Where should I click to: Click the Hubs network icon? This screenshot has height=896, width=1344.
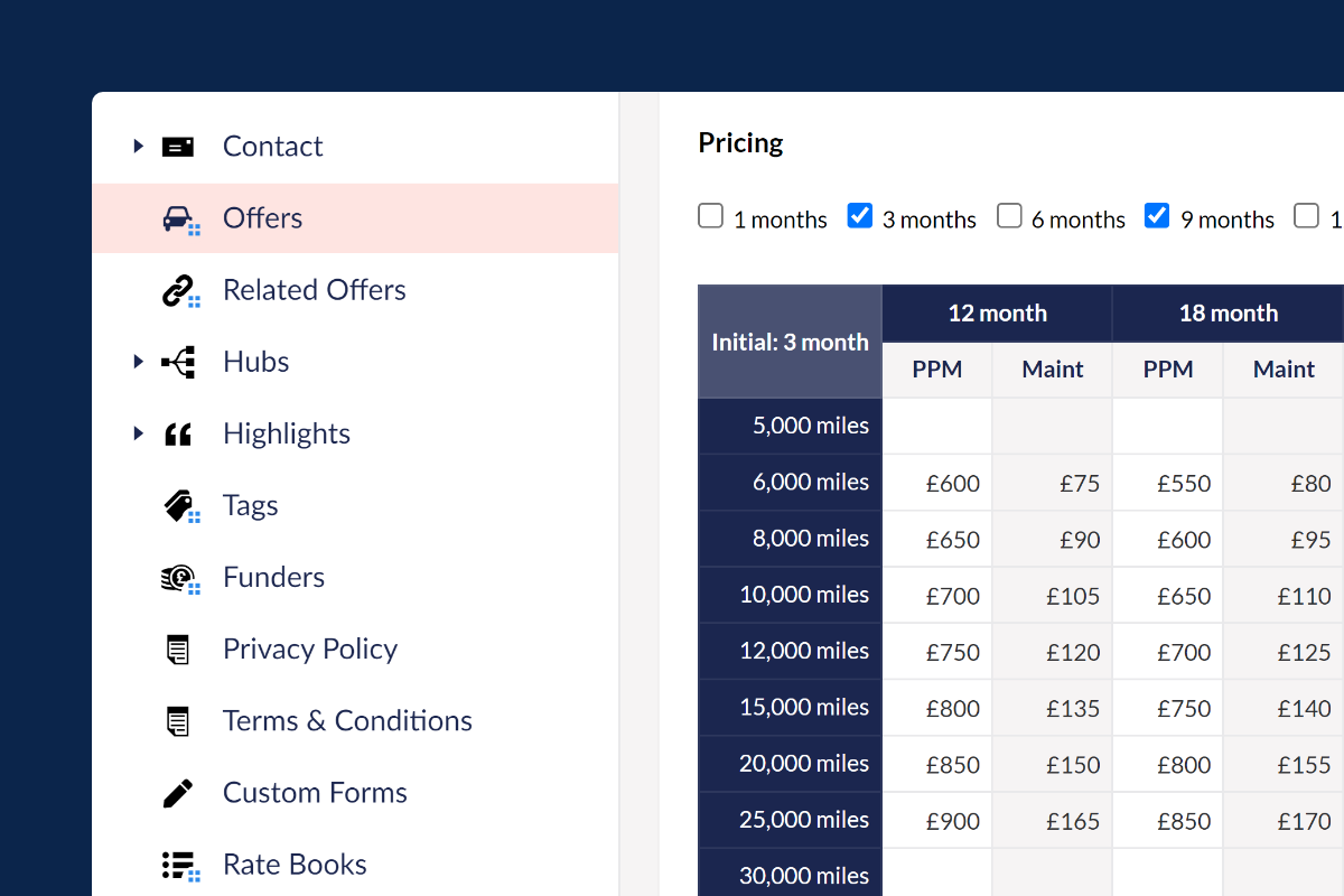tap(178, 362)
